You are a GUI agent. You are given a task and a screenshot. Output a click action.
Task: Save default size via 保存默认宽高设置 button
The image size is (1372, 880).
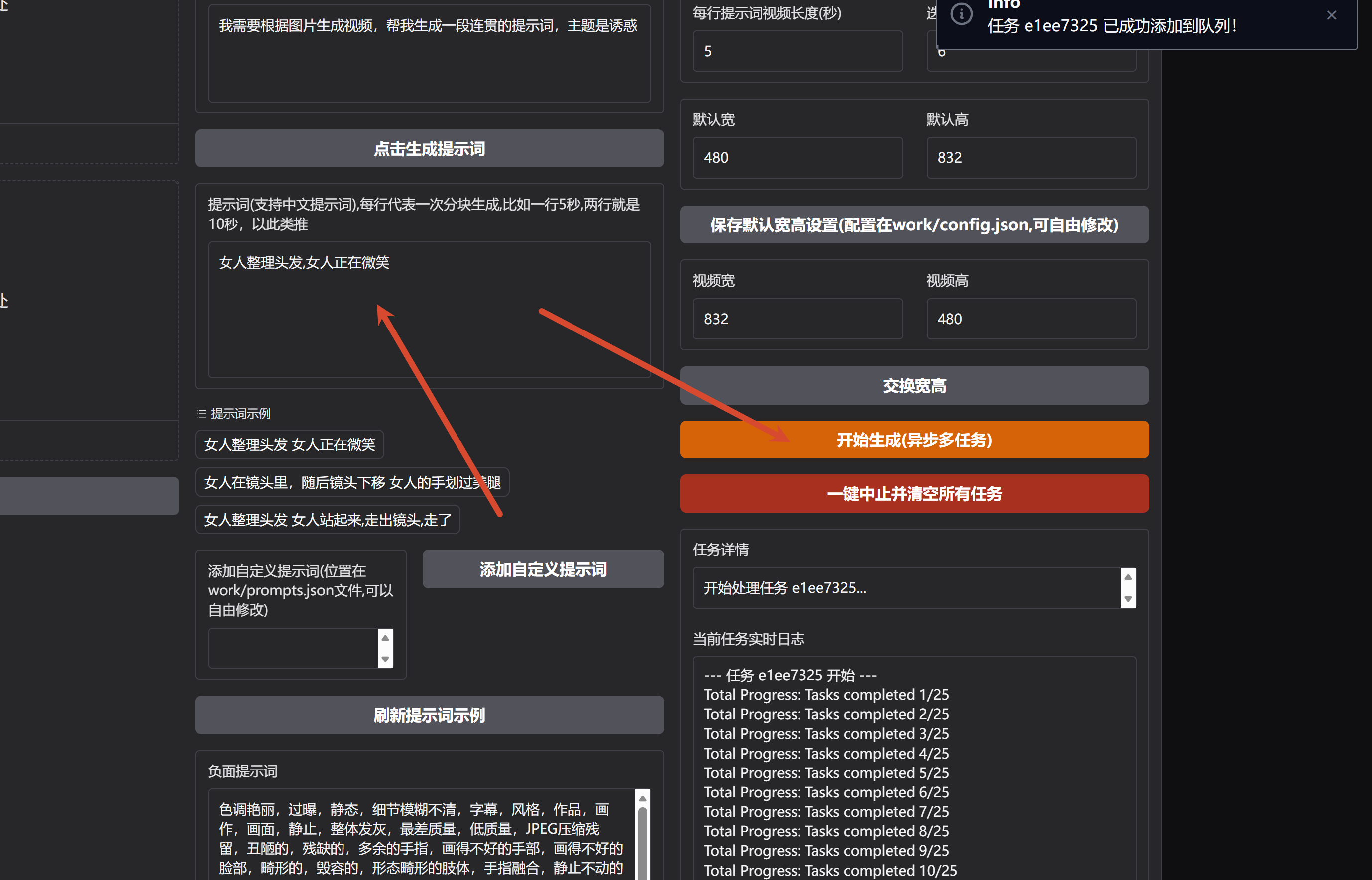pos(914,224)
